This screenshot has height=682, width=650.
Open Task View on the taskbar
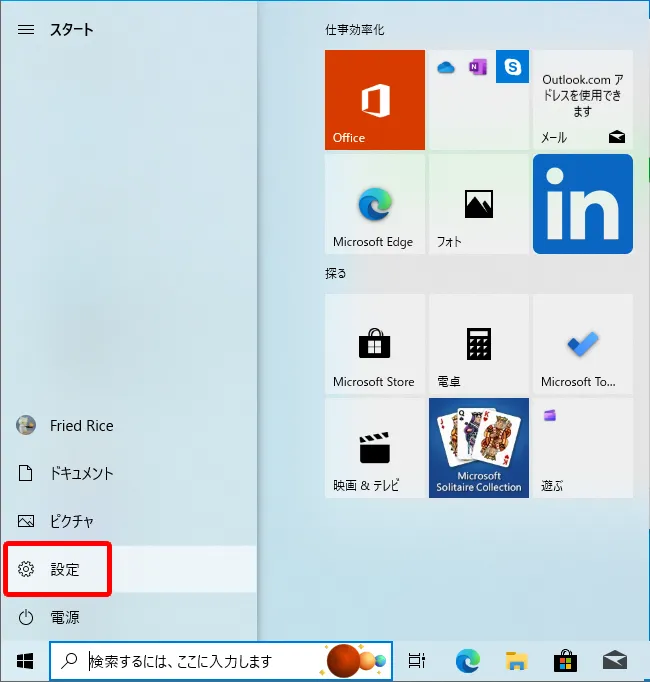(416, 661)
